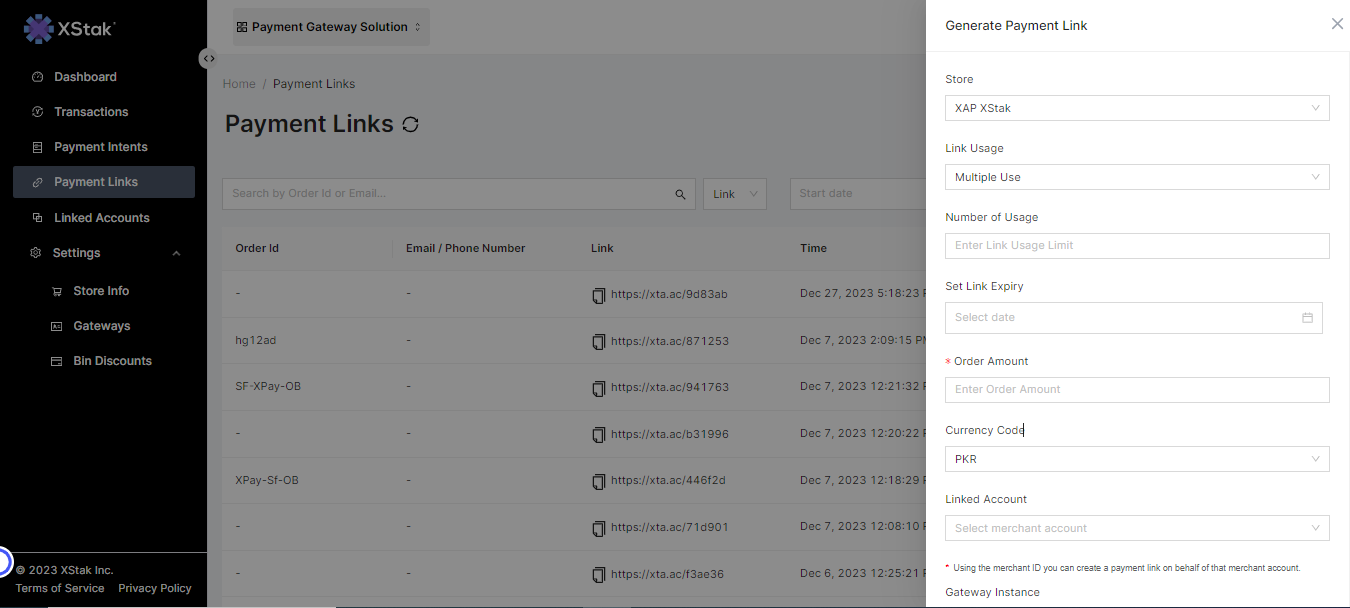Click the Order Amount input field
This screenshot has height=608, width=1350.
1136,390
